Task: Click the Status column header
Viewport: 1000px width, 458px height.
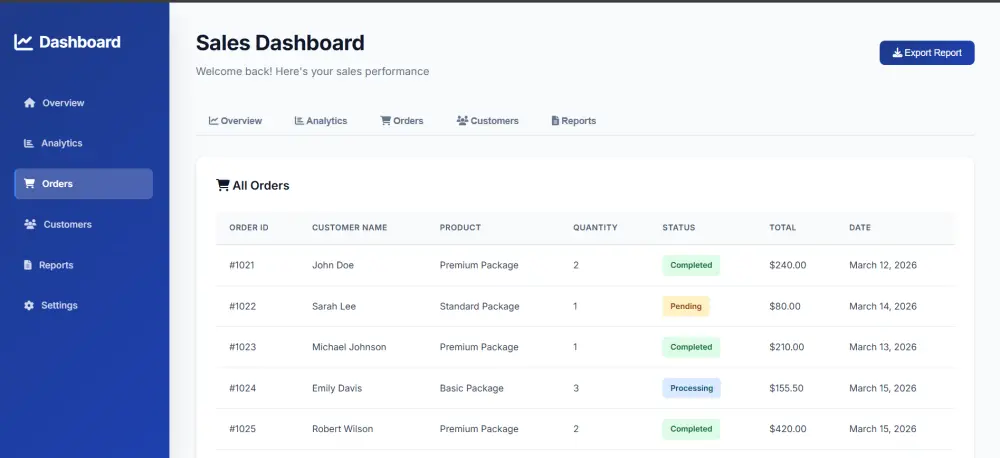Action: point(678,228)
